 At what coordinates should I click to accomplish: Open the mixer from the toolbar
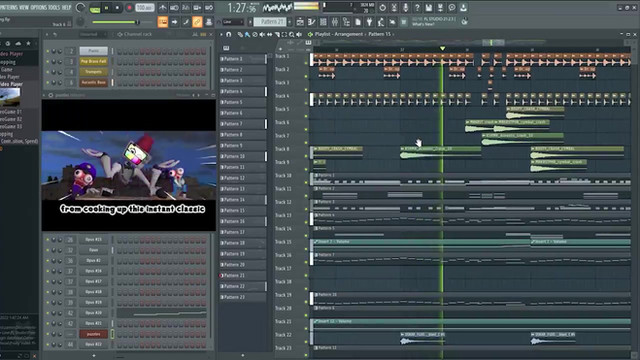(x=335, y=22)
